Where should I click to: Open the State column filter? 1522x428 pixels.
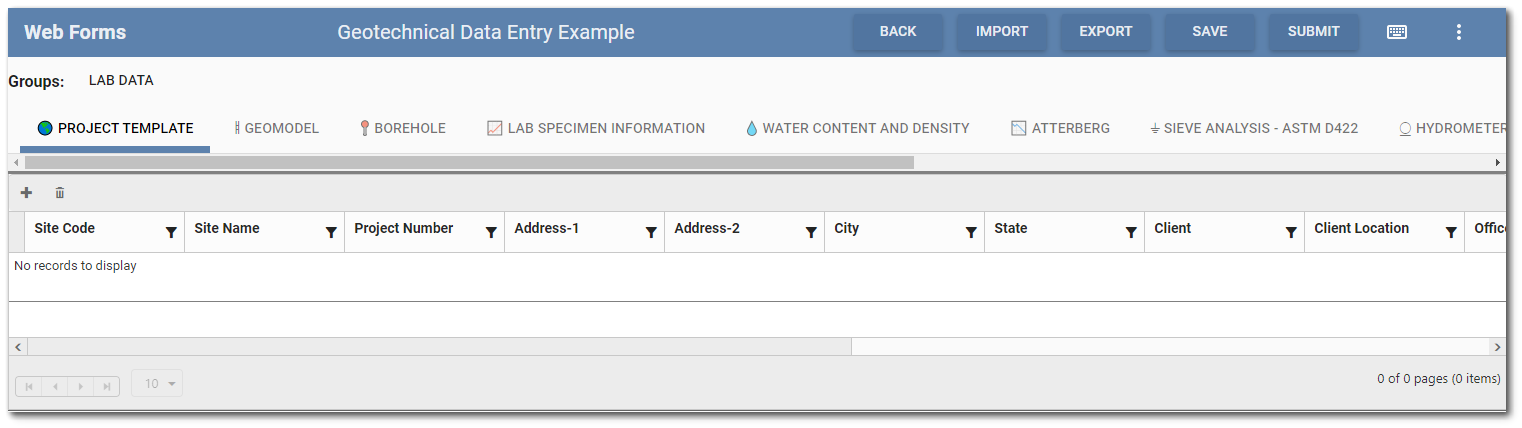pos(1131,232)
